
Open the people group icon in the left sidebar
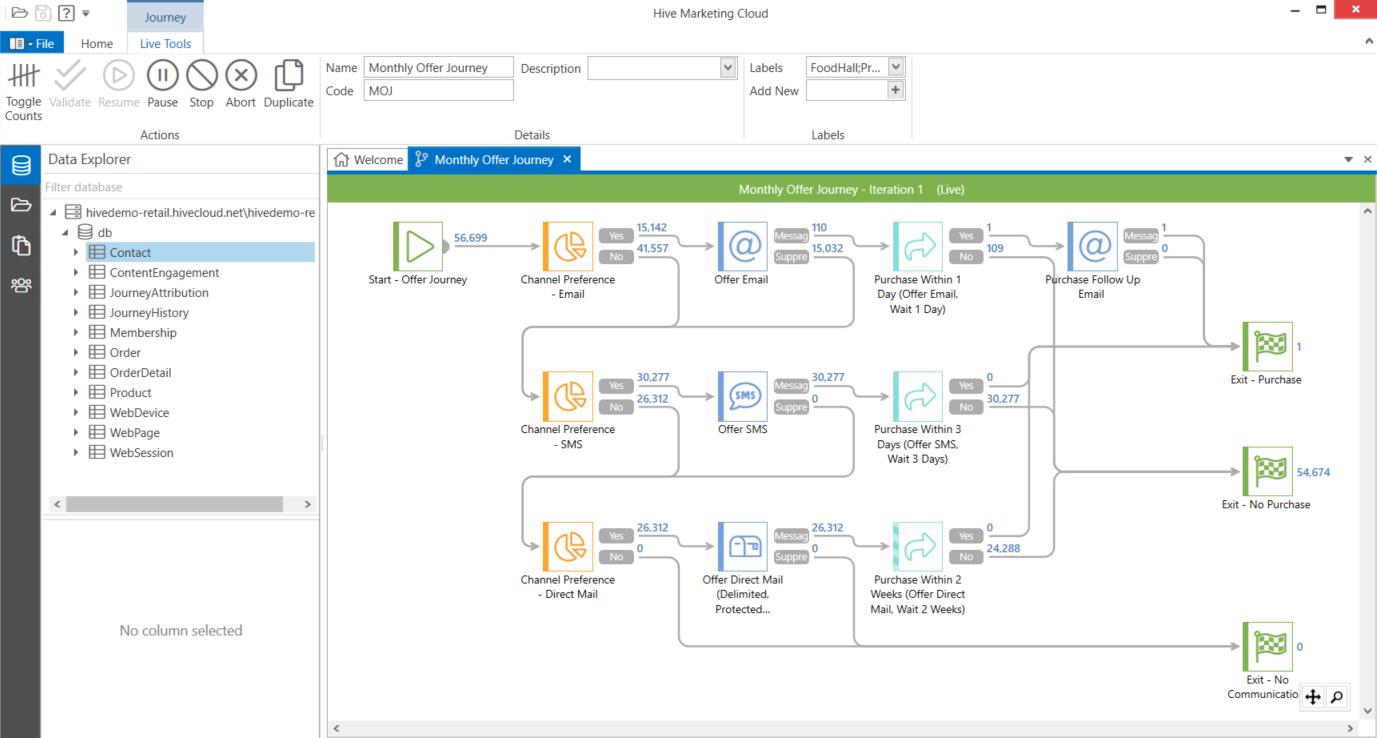click(21, 285)
